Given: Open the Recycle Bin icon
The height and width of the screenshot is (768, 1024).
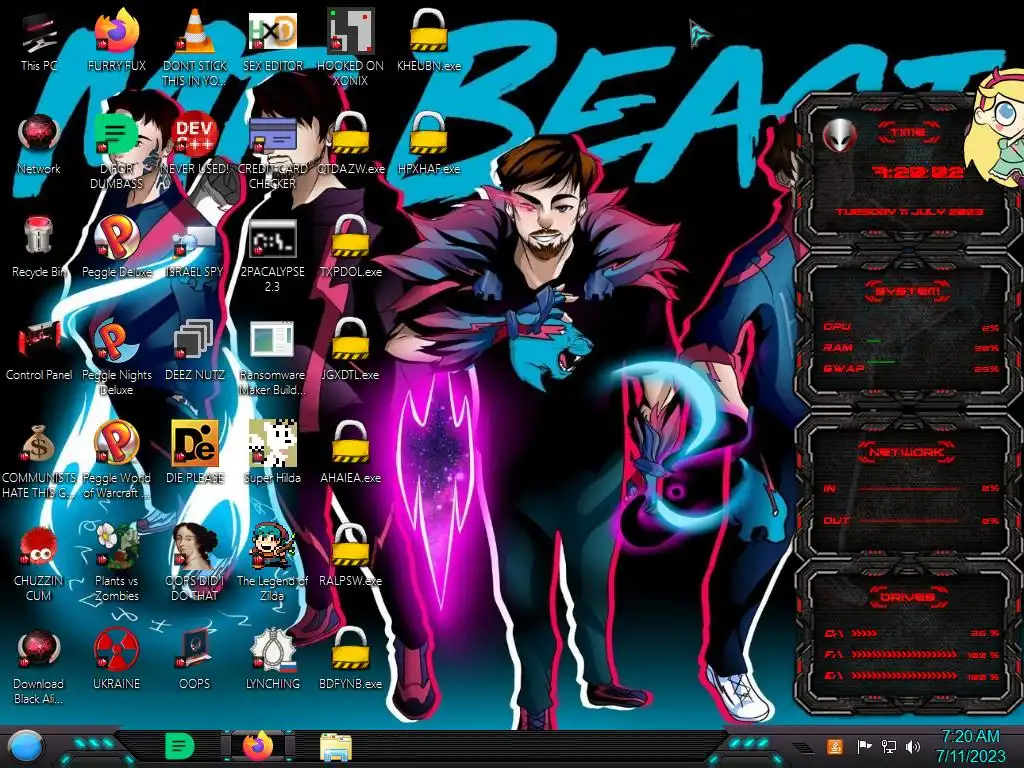Looking at the screenshot, I should [39, 247].
